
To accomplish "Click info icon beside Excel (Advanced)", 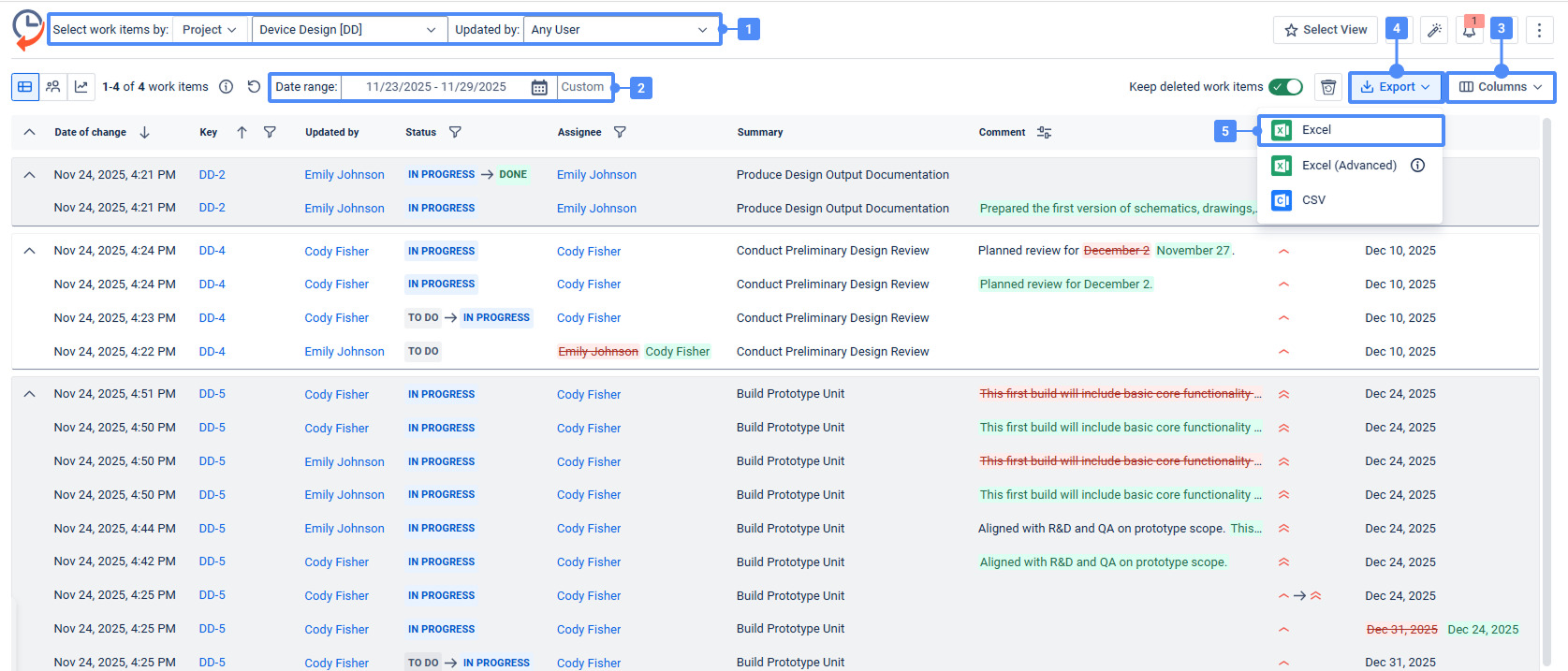I will 1418,166.
